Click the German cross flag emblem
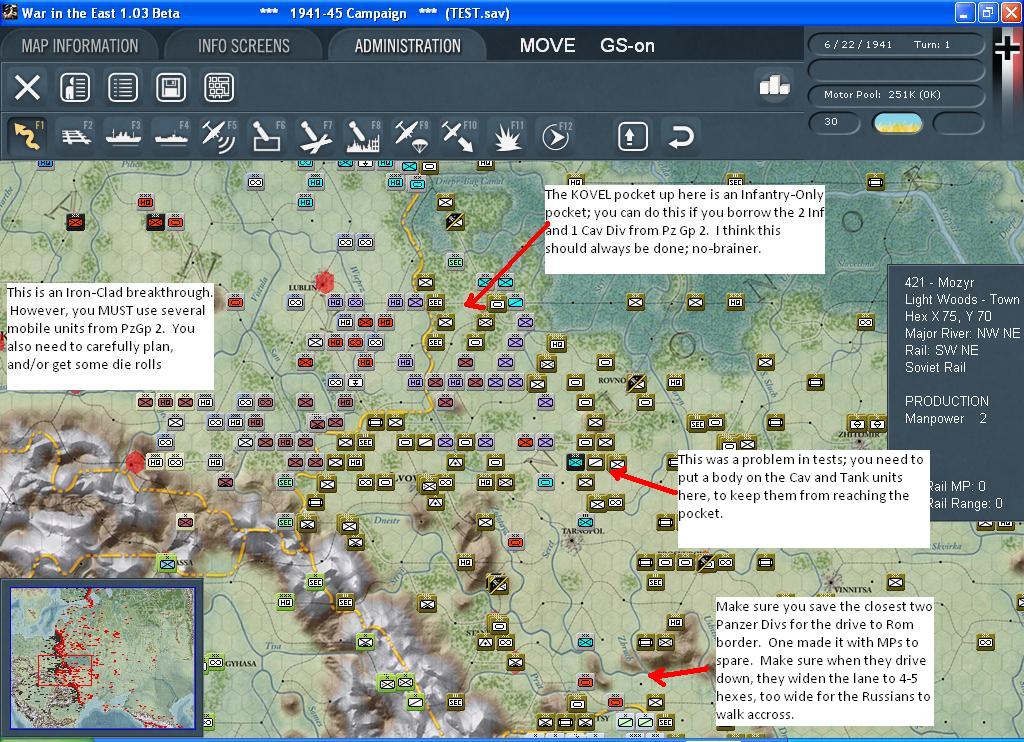 pos(1007,49)
